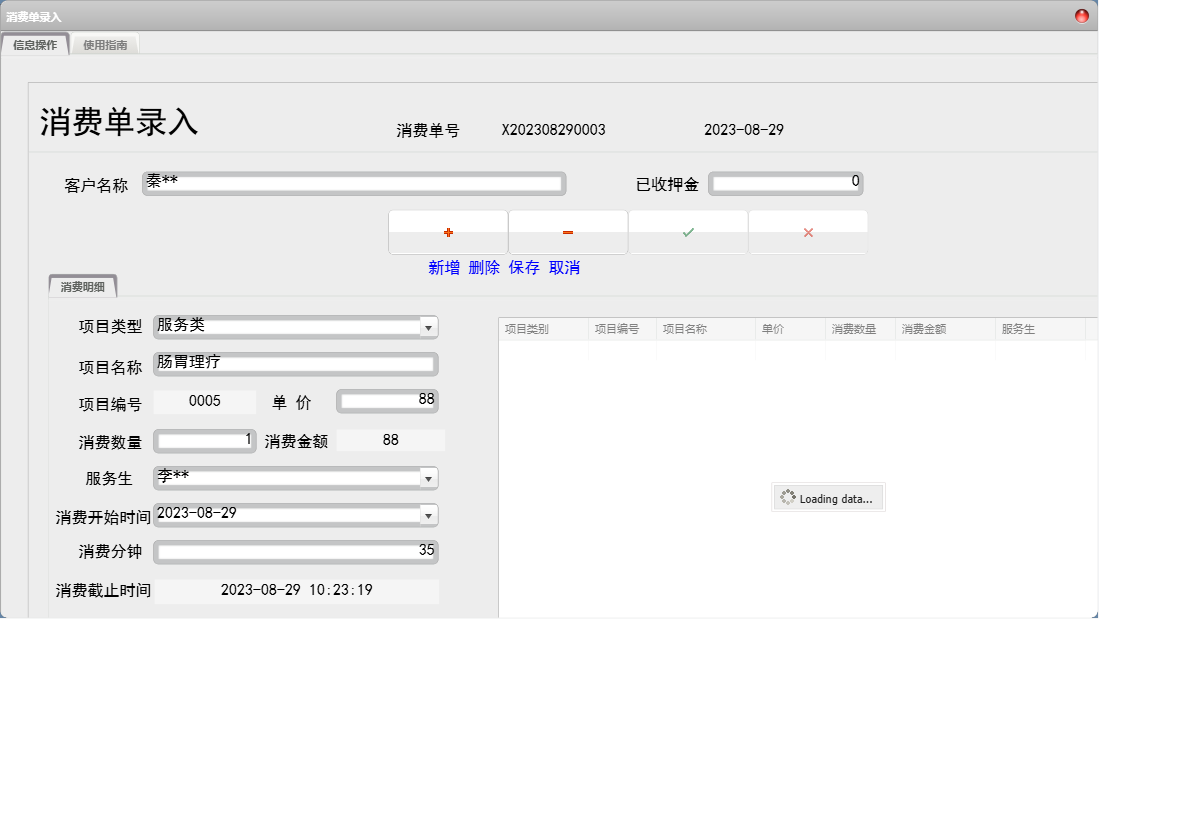Click the 消费金额 column header
The width and height of the screenshot is (1180, 817).
(944, 329)
